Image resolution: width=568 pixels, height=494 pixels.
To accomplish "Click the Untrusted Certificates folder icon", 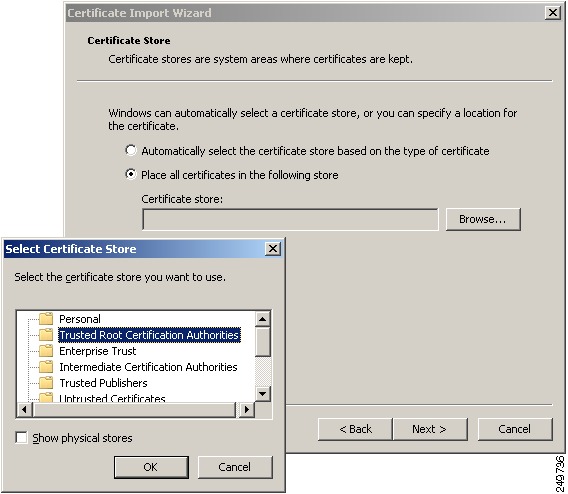I will click(46, 397).
